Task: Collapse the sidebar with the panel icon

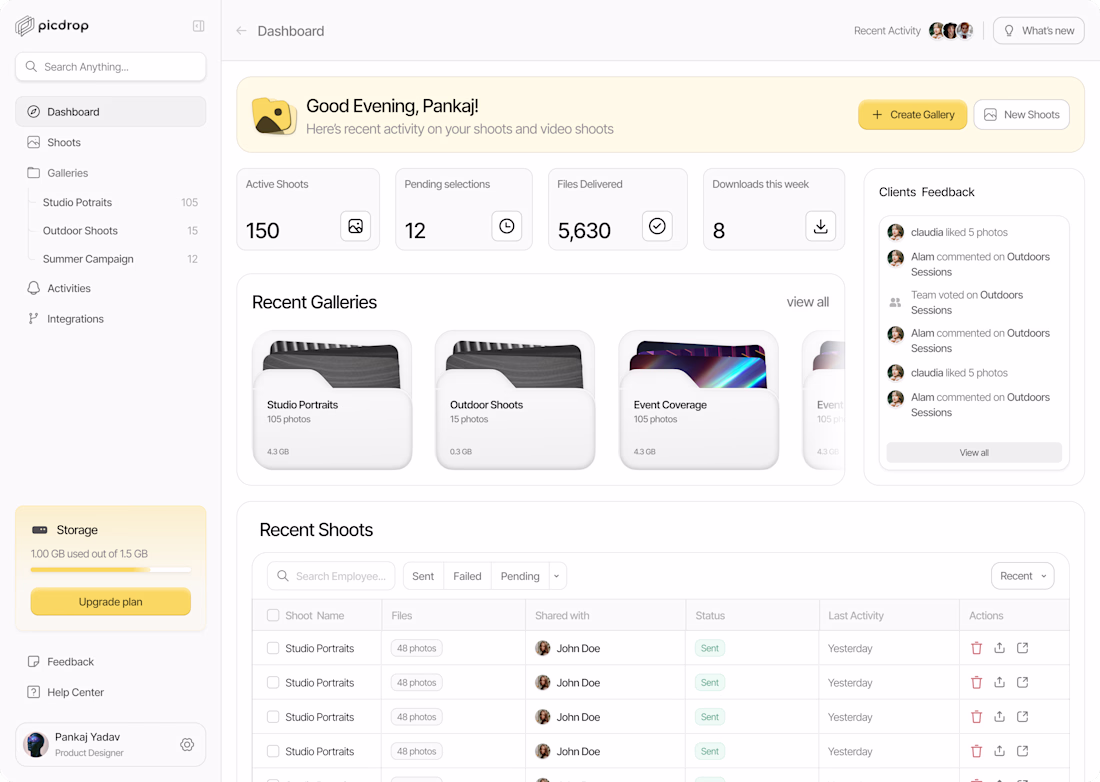Action: pos(199,26)
